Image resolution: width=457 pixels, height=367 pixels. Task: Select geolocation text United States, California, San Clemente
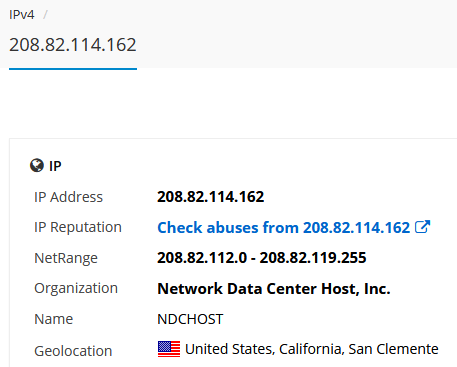tap(312, 349)
